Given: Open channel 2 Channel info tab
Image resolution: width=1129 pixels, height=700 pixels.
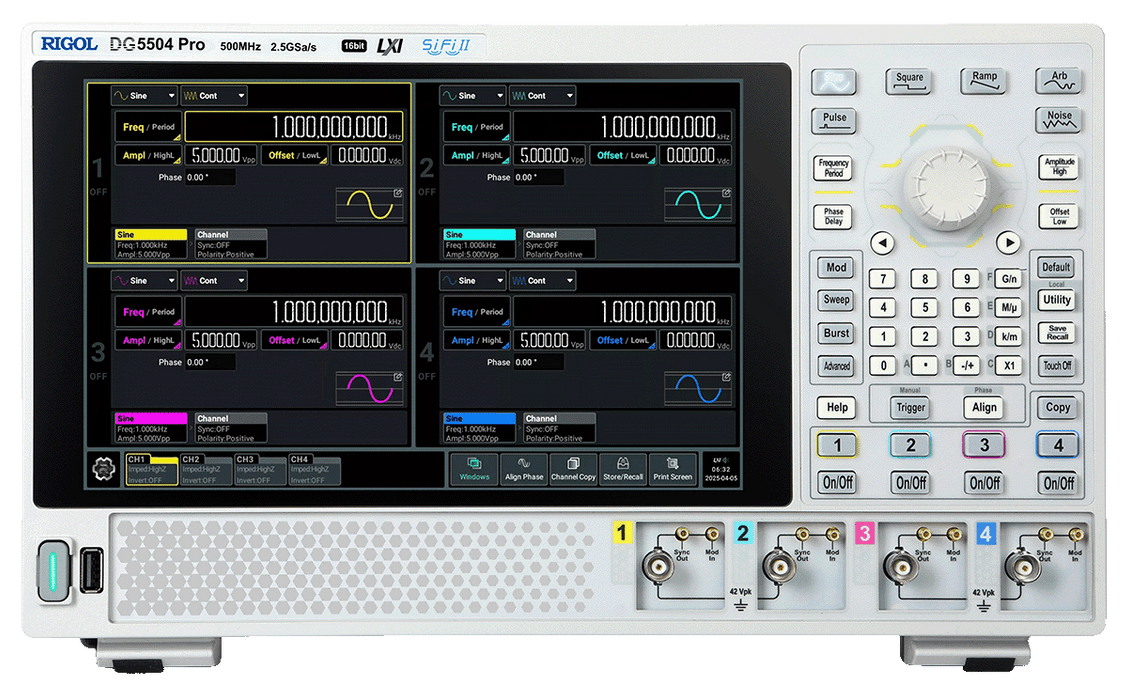Looking at the screenshot, I should tap(559, 244).
